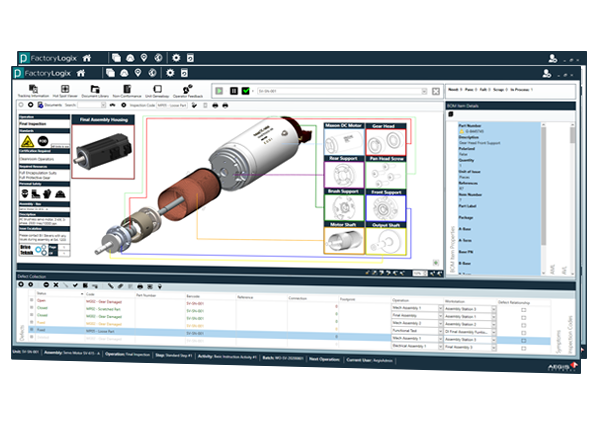
Task: Select the Output Shaft thumbnail
Action: click(386, 239)
